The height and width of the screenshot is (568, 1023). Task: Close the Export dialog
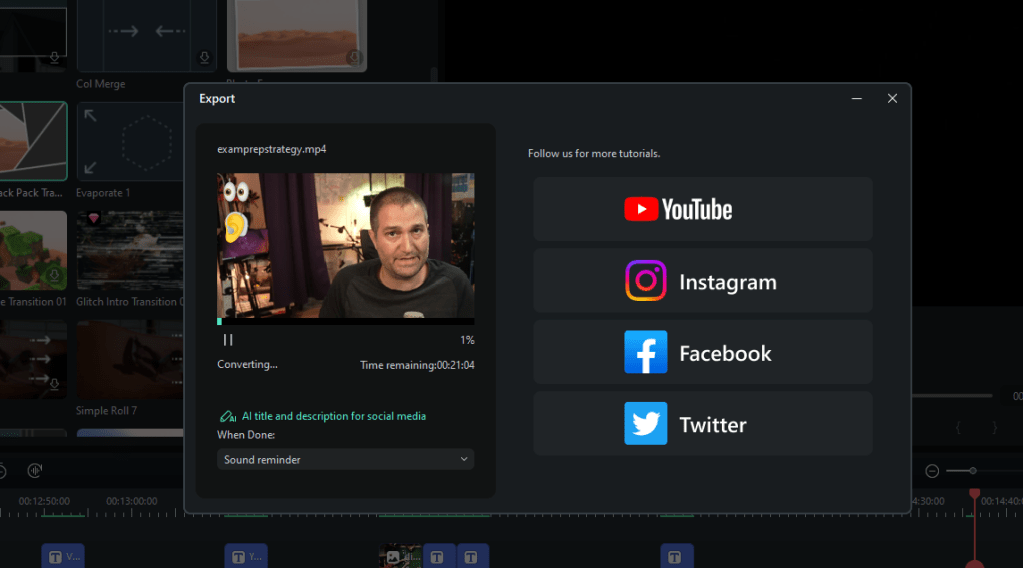[x=892, y=98]
